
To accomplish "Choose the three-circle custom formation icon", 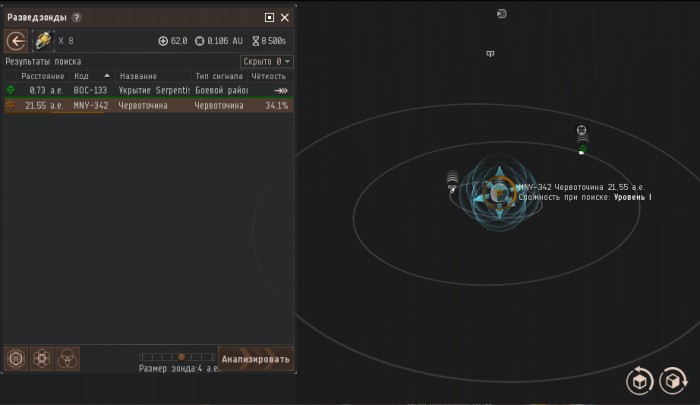I will point(67,359).
